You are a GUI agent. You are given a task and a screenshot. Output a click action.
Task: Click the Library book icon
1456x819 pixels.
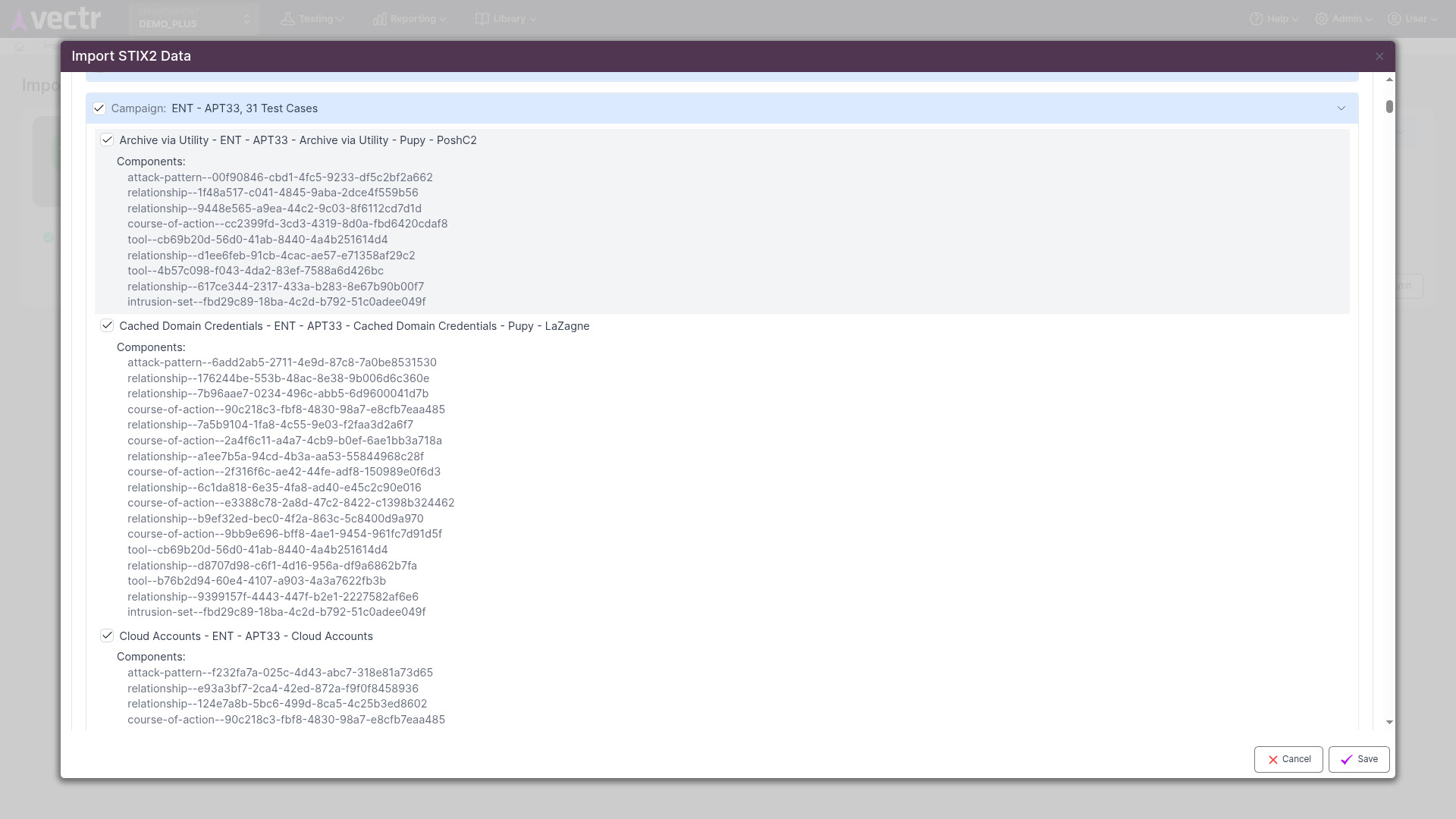[482, 19]
